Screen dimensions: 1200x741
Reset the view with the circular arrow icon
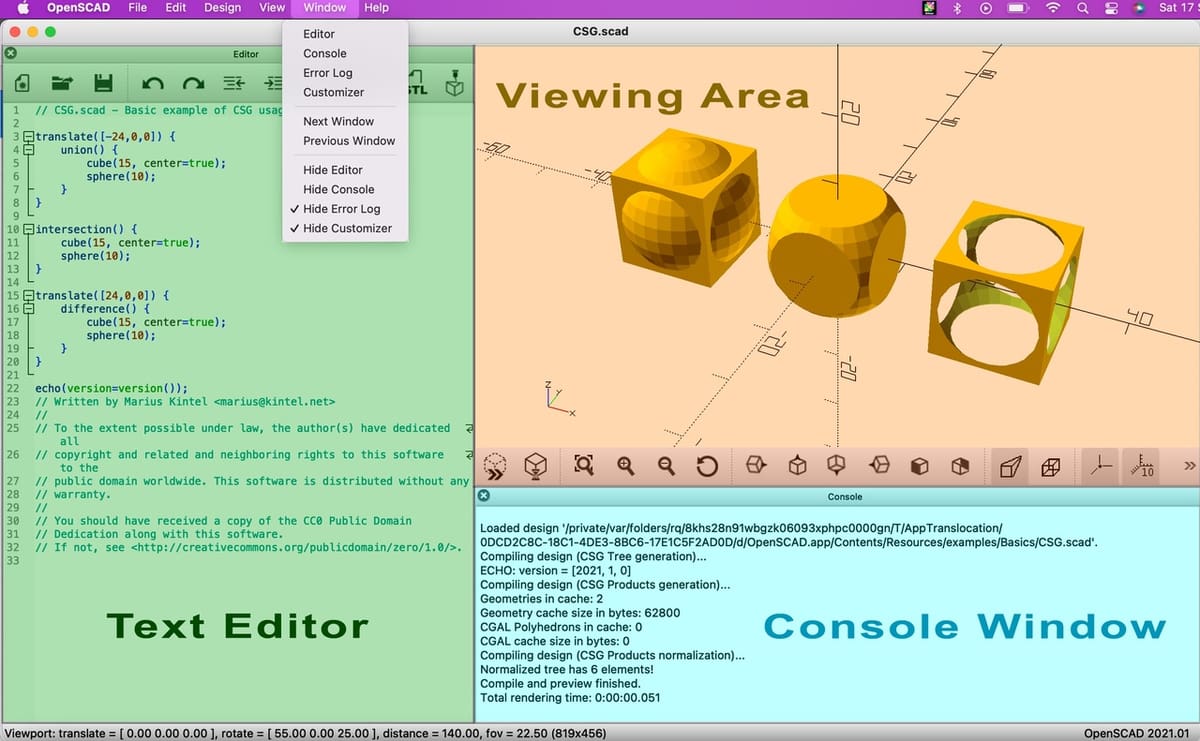click(706, 466)
